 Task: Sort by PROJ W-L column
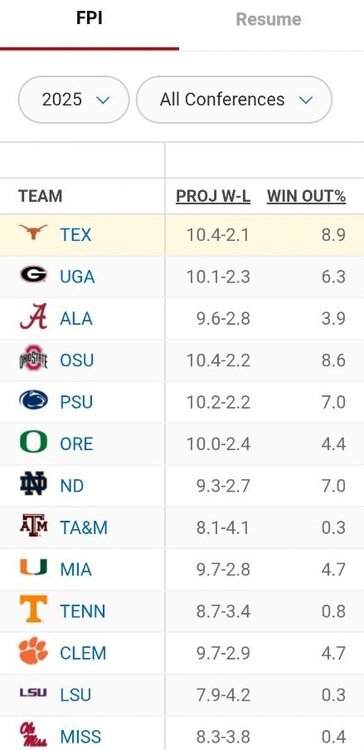213,196
